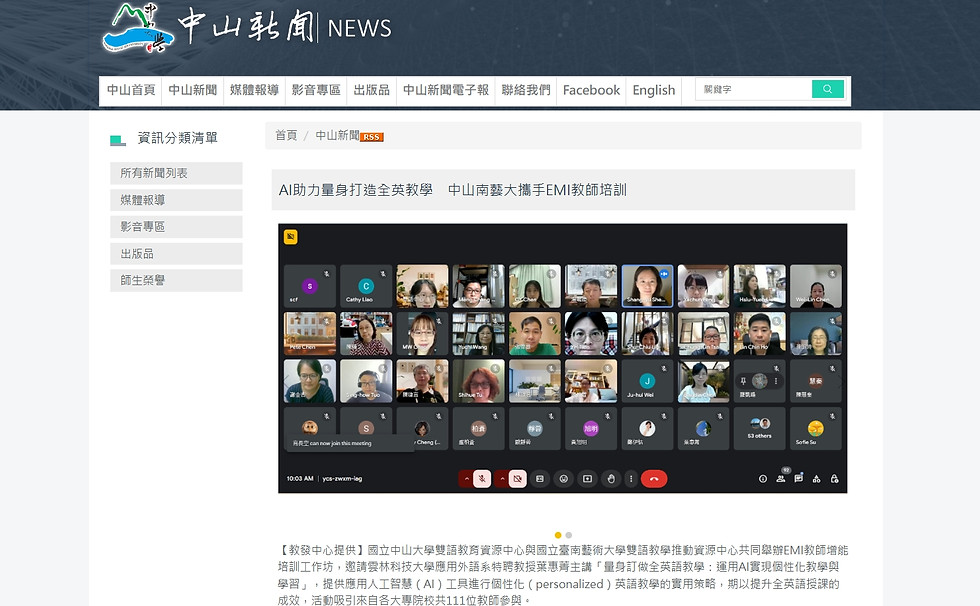Open 媒體報導 in the top navigation
The height and width of the screenshot is (606, 980).
[x=254, y=90]
